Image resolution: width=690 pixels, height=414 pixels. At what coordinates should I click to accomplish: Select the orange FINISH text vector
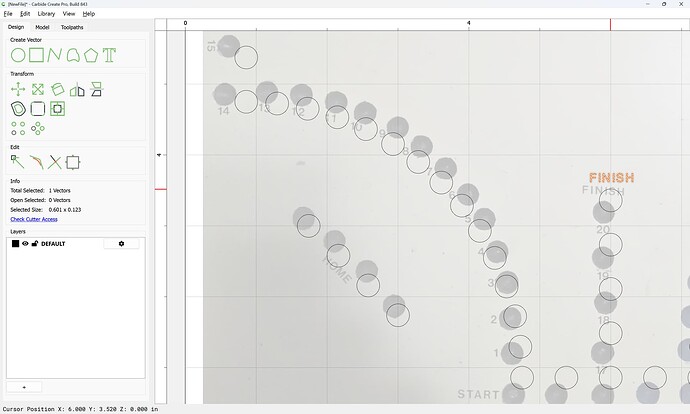[612, 178]
